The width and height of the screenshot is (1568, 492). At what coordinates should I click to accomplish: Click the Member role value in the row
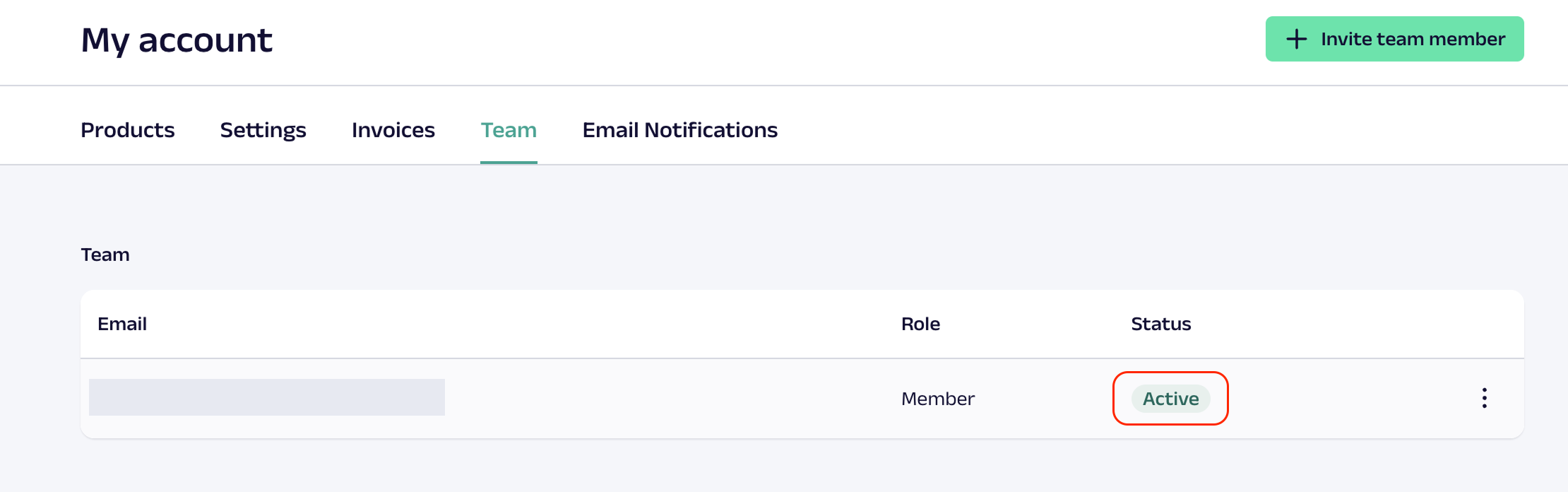coord(937,399)
